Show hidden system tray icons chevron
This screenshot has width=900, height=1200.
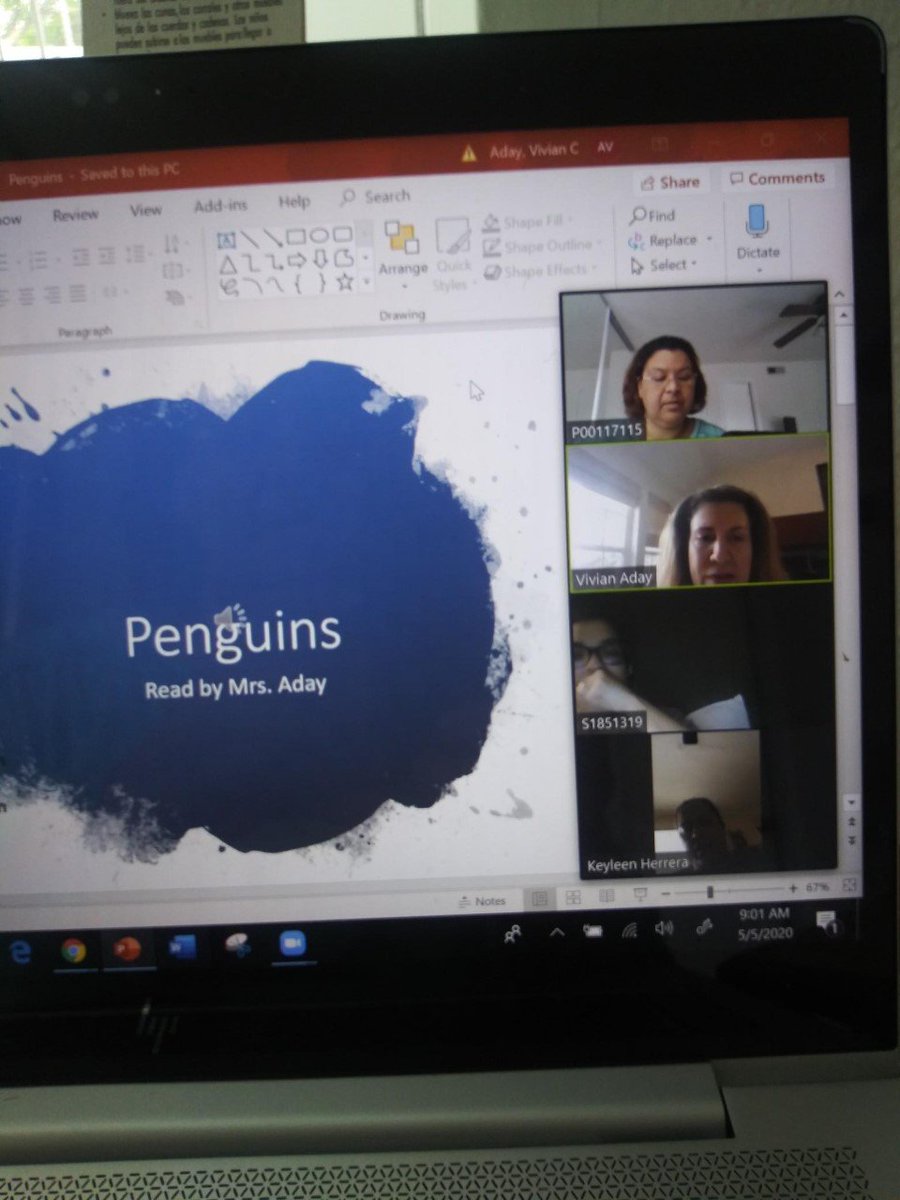click(557, 932)
